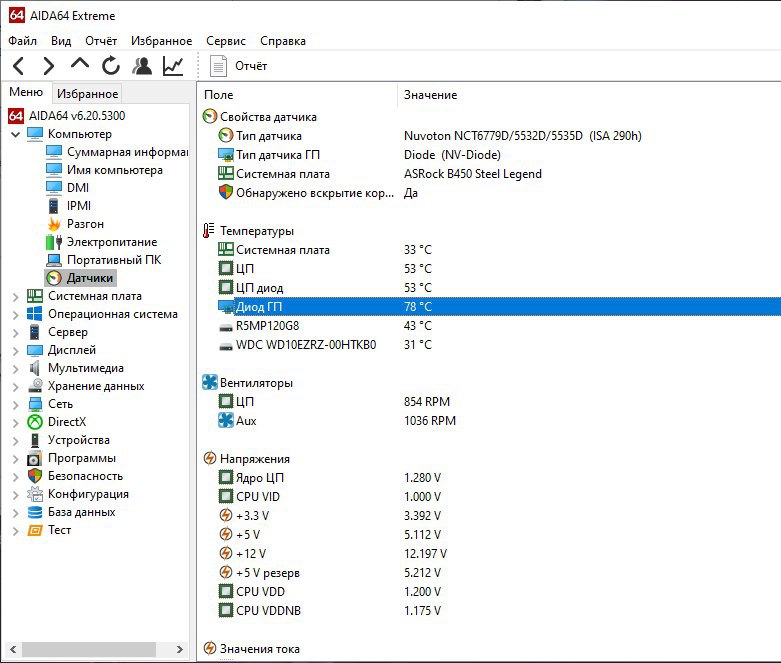Viewport: 781px width, 663px height.
Task: Click the Портативный ПК laptop icon
Action: [54, 260]
